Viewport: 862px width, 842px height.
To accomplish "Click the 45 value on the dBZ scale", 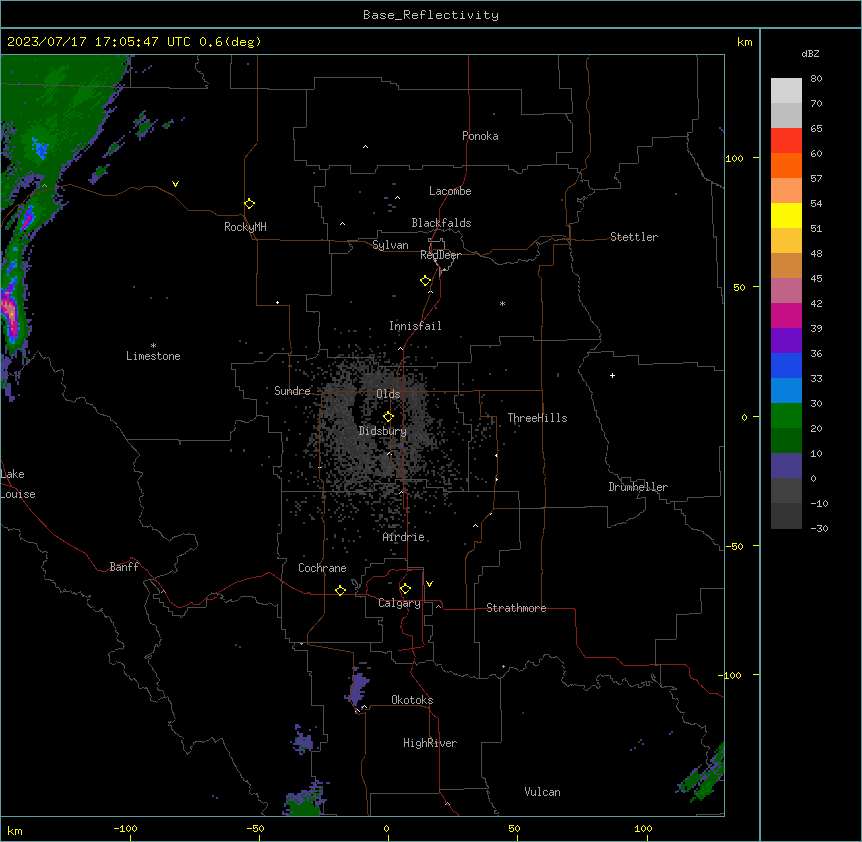I will pyautogui.click(x=816, y=279).
